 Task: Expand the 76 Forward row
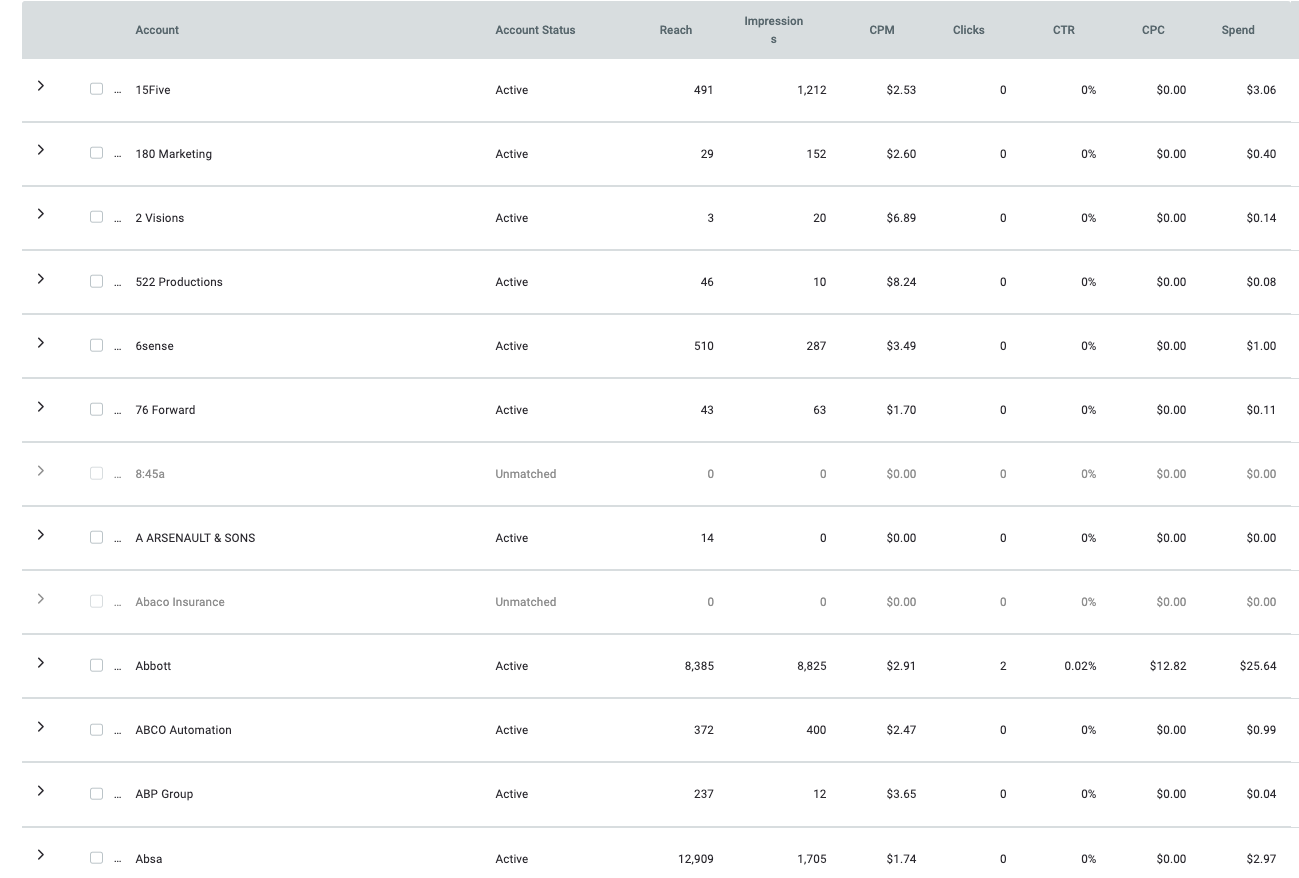point(41,407)
